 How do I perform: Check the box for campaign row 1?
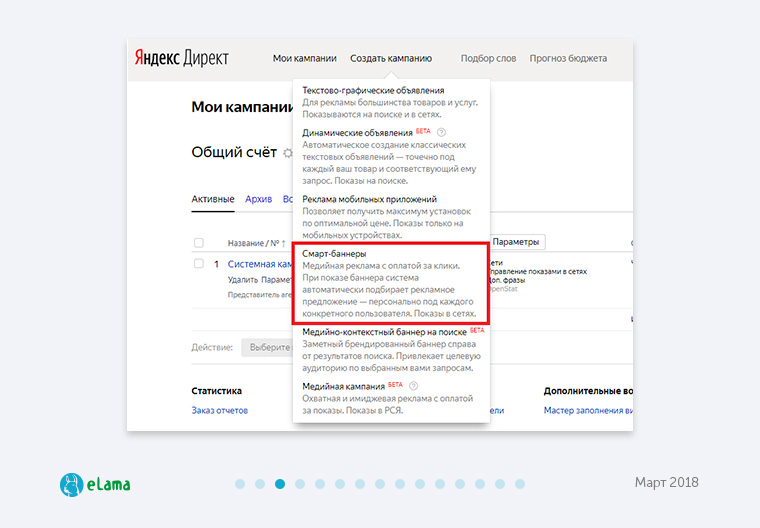pyautogui.click(x=198, y=264)
